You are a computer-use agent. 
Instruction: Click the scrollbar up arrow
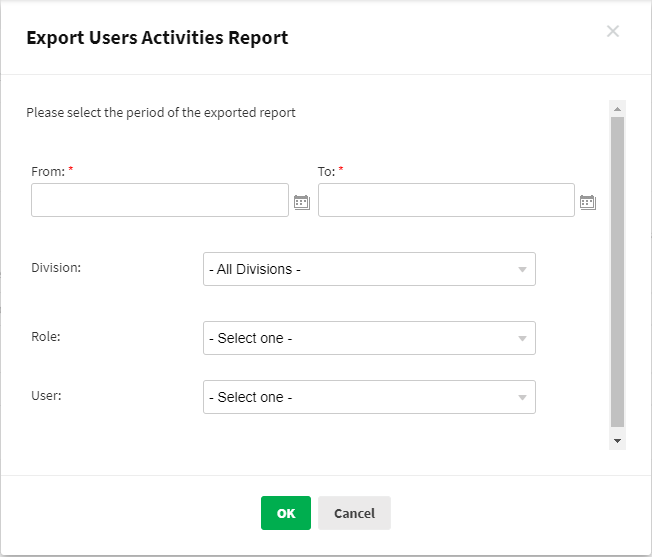[617, 108]
